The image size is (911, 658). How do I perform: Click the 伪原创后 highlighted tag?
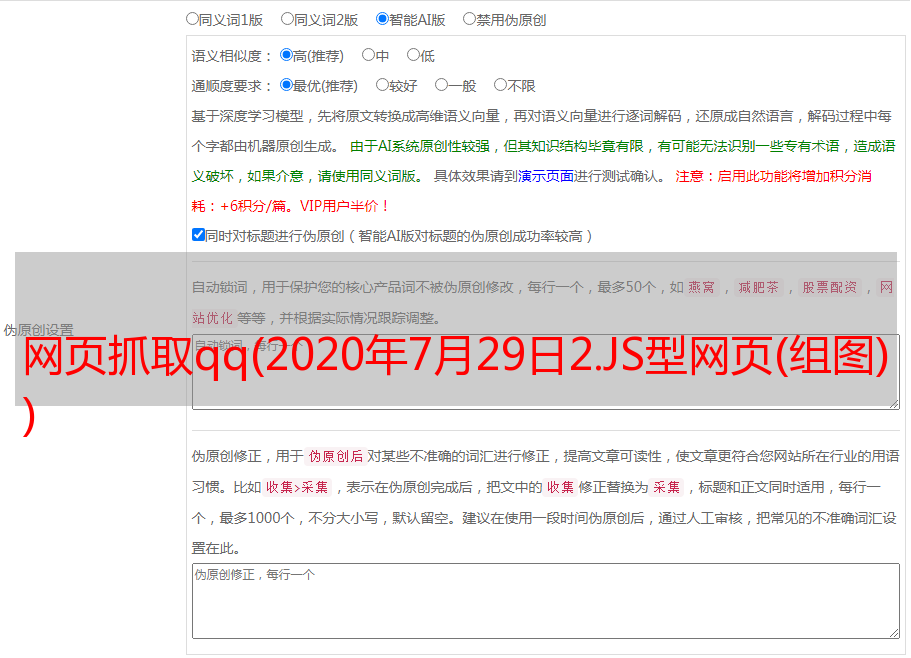(336, 456)
